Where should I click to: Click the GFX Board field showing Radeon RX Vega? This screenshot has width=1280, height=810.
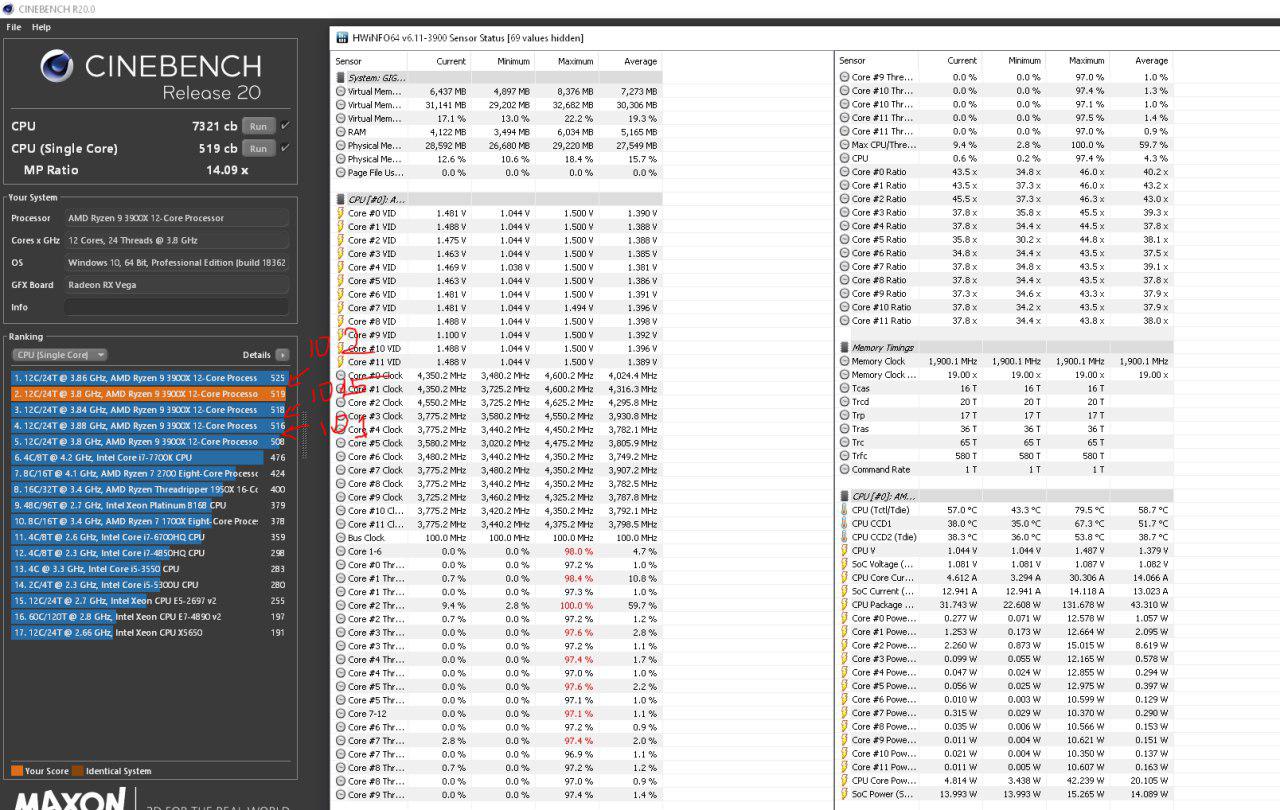176,285
